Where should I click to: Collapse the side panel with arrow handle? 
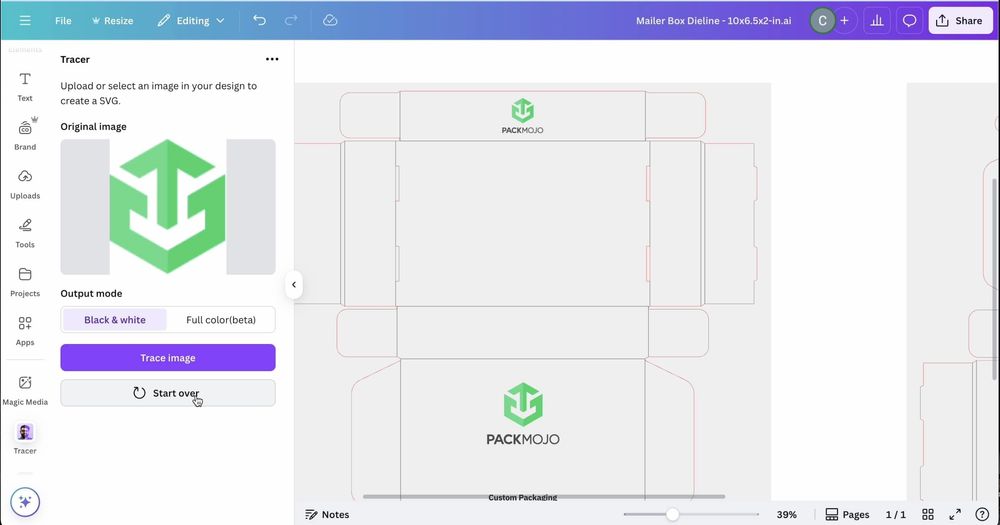pos(294,284)
